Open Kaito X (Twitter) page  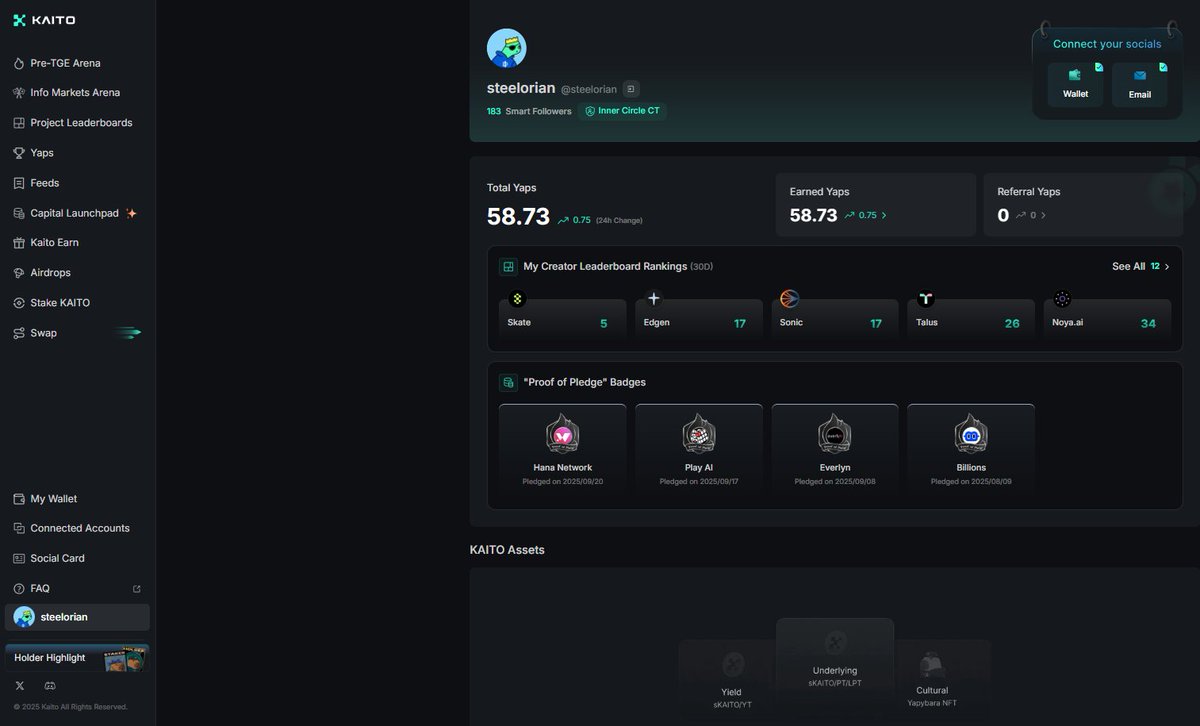coord(20,685)
